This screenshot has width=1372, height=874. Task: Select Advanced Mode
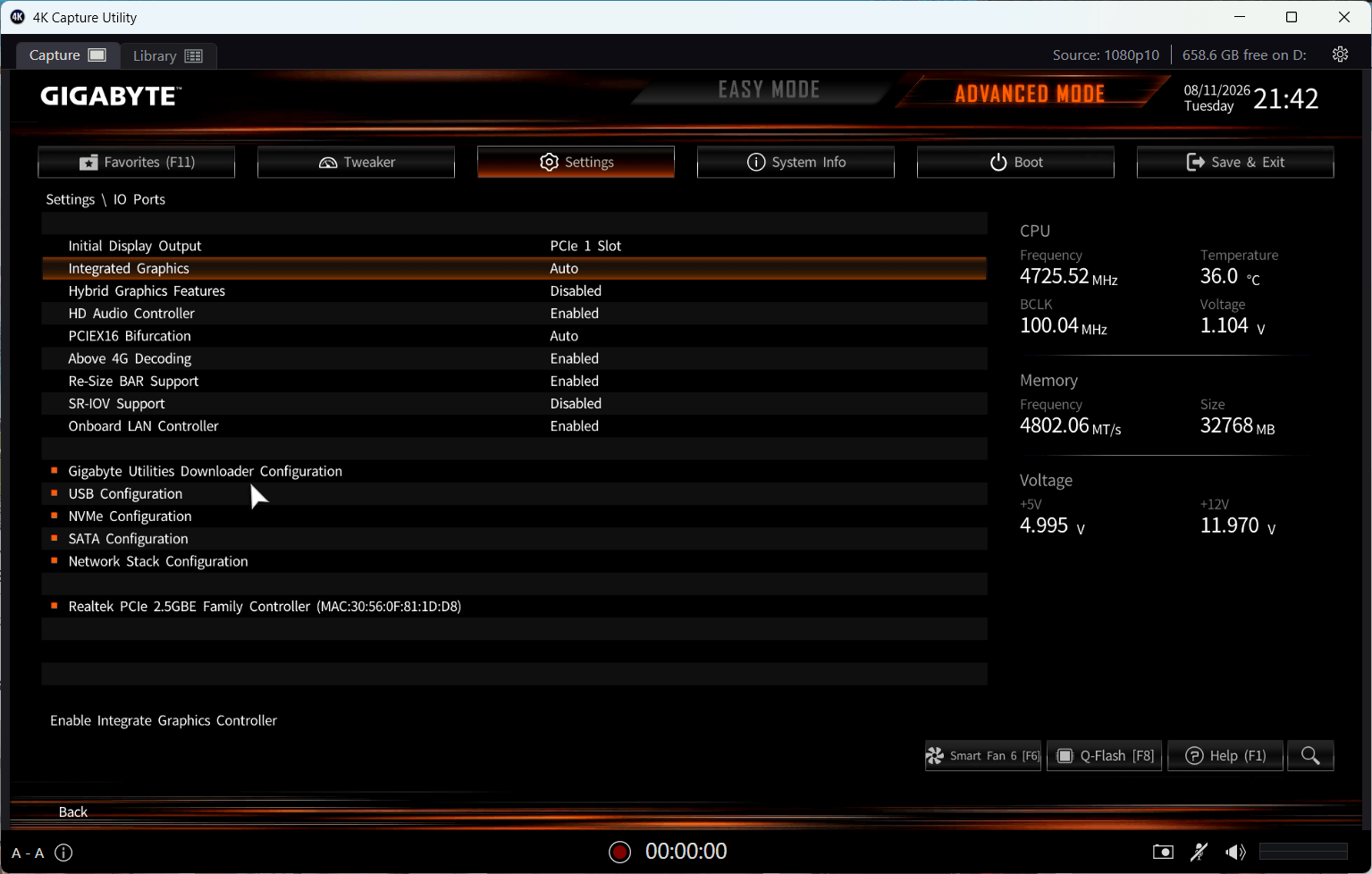coord(1030,93)
